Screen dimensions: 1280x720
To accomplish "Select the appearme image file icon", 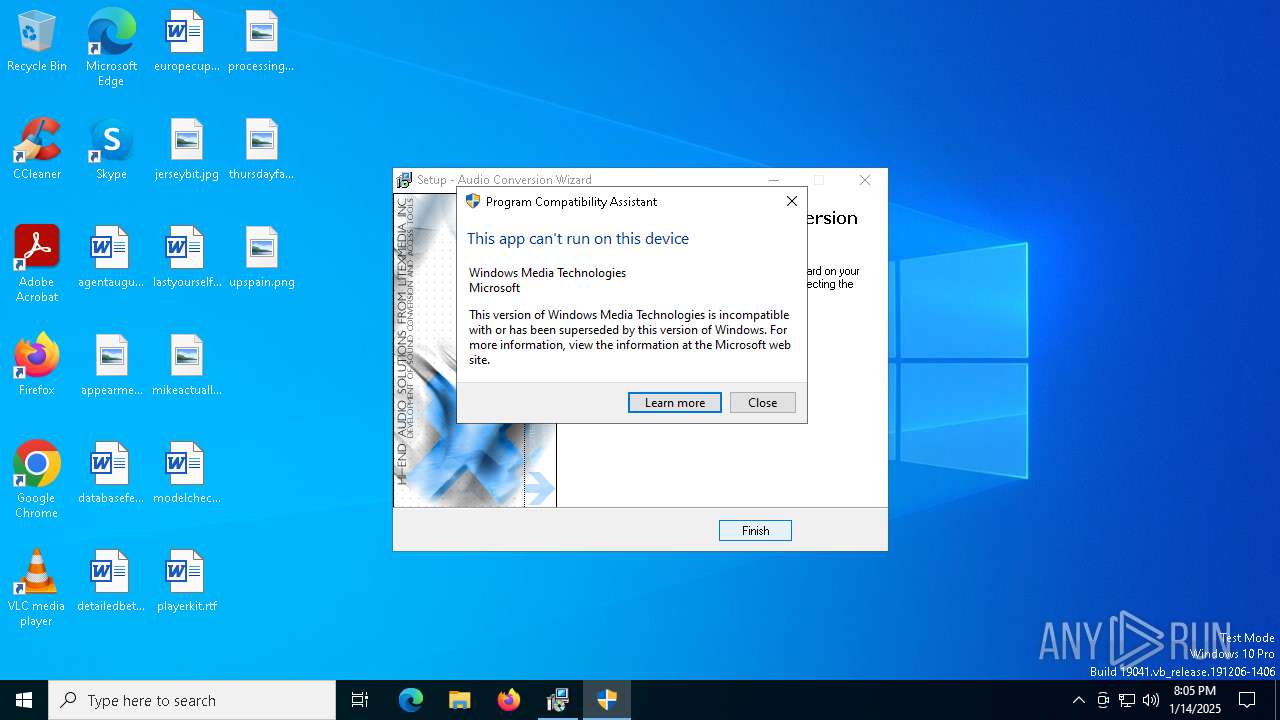I will pyautogui.click(x=111, y=365).
